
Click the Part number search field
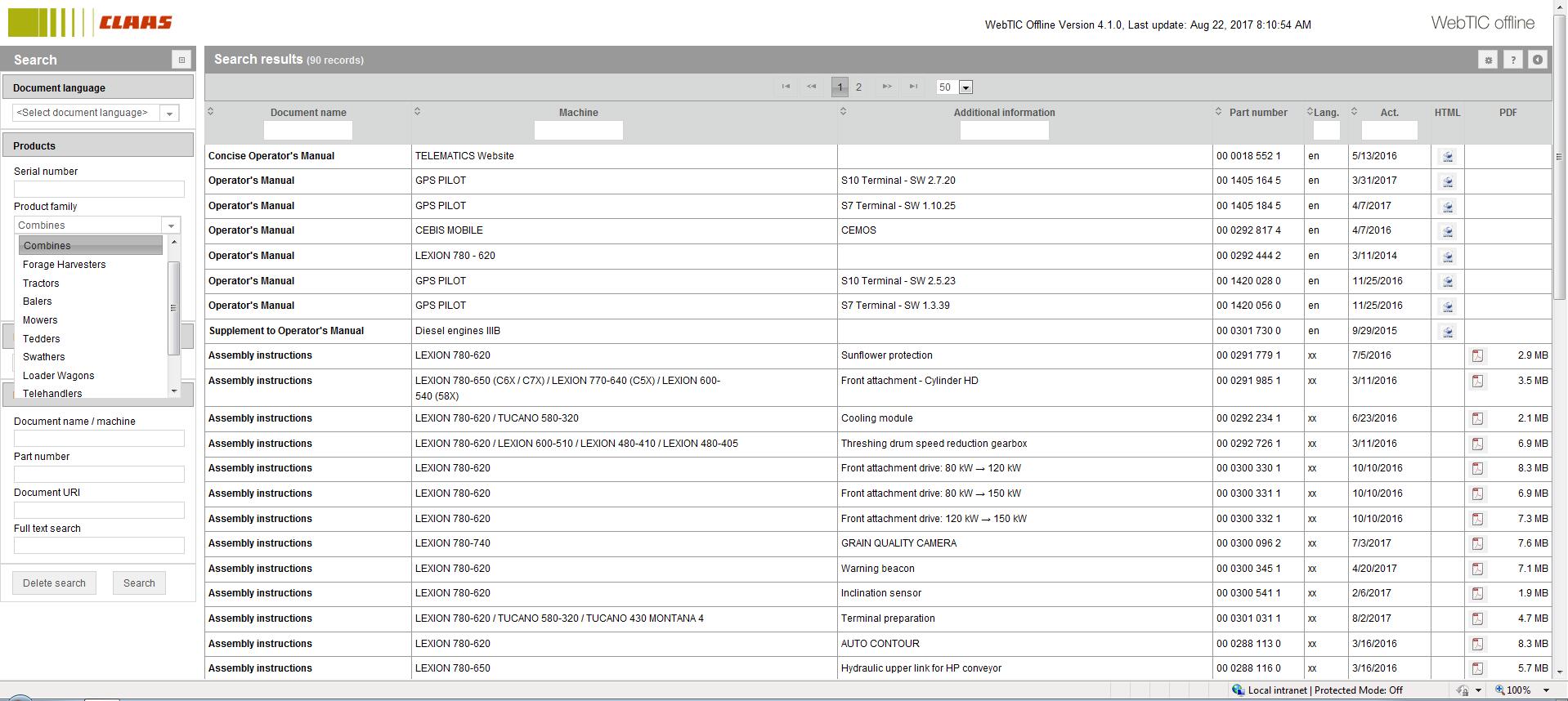point(99,475)
